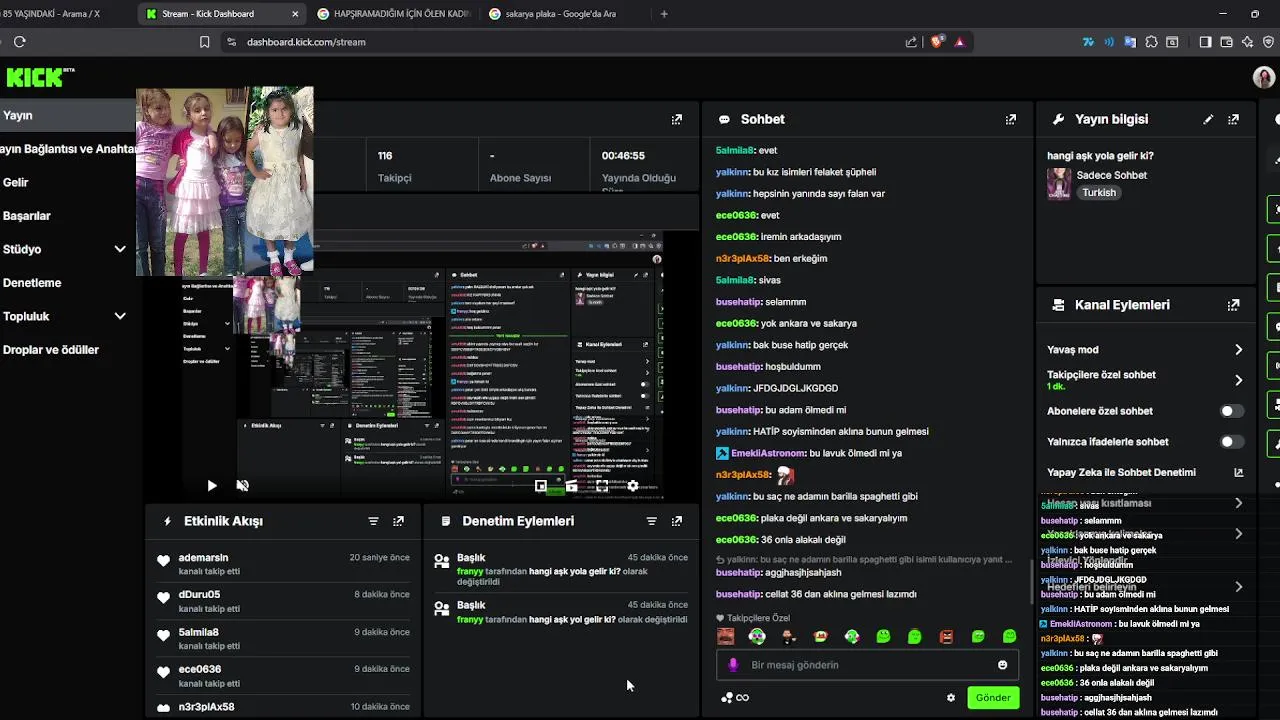
Task: Toggle Yalnızca ifadelerle sohbet switch
Action: tap(1232, 442)
